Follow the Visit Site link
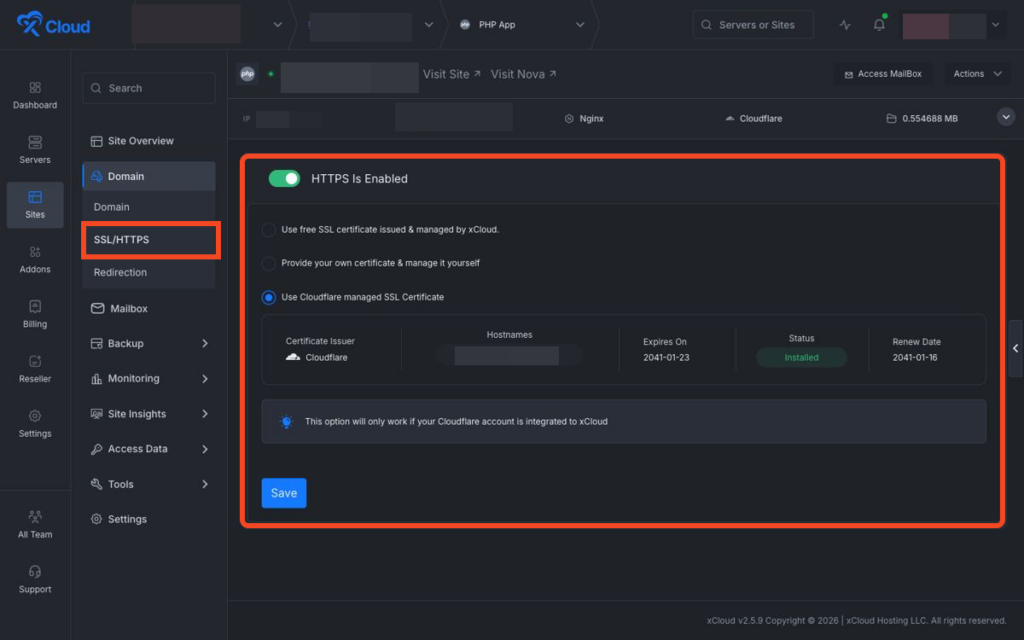1024x640 pixels. [x=452, y=74]
